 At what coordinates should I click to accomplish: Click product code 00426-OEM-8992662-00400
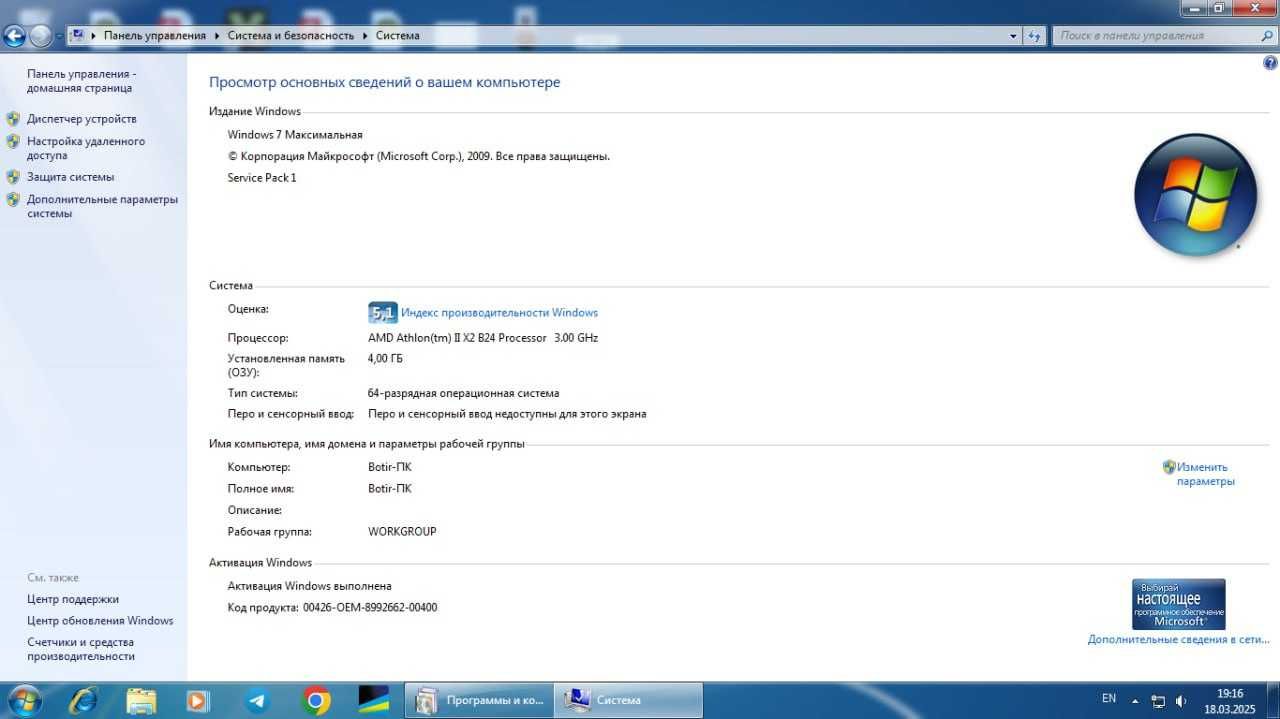[x=370, y=608]
